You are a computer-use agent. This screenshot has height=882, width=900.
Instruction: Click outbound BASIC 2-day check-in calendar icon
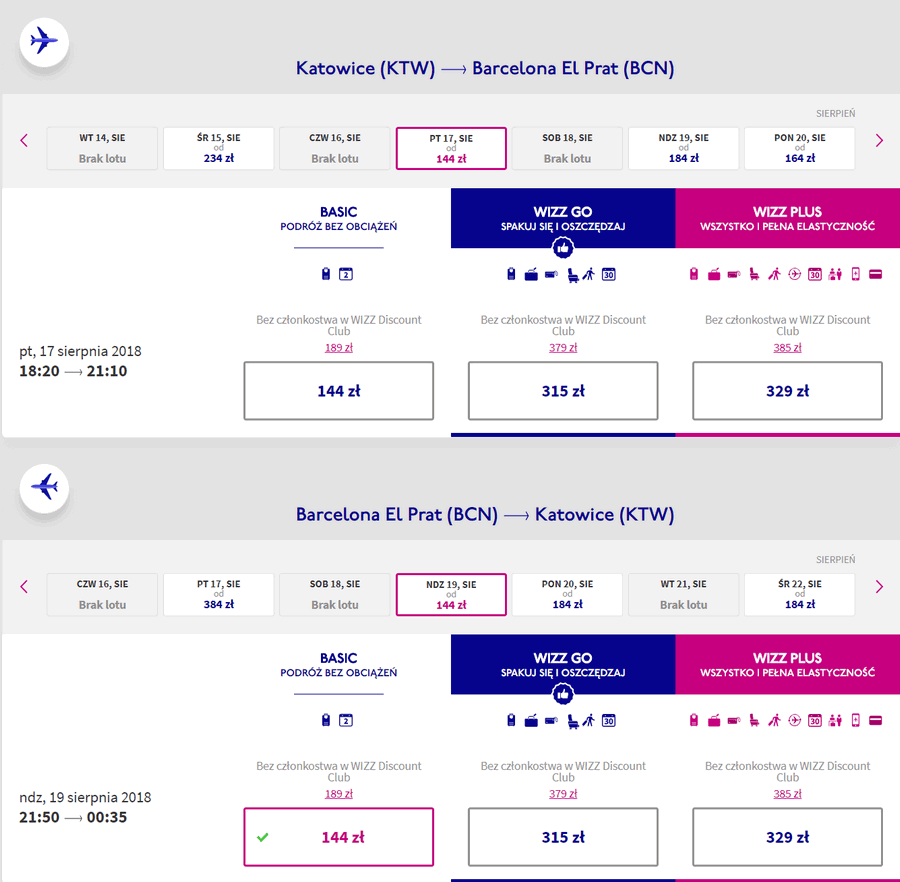[346, 274]
